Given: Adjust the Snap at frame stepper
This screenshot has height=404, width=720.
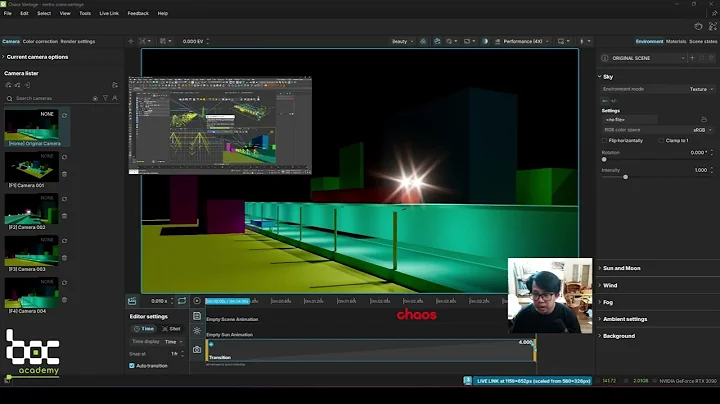Looking at the screenshot, I should click(182, 354).
